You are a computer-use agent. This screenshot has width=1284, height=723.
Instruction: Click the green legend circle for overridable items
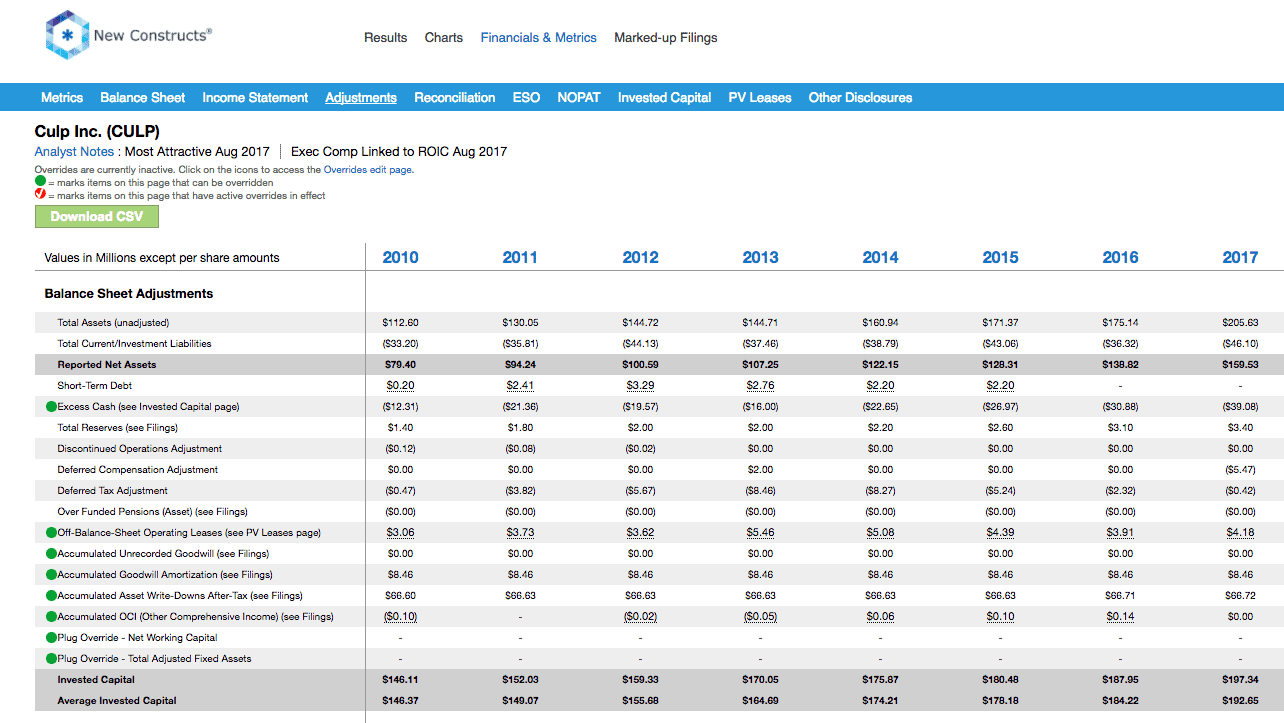(x=40, y=182)
